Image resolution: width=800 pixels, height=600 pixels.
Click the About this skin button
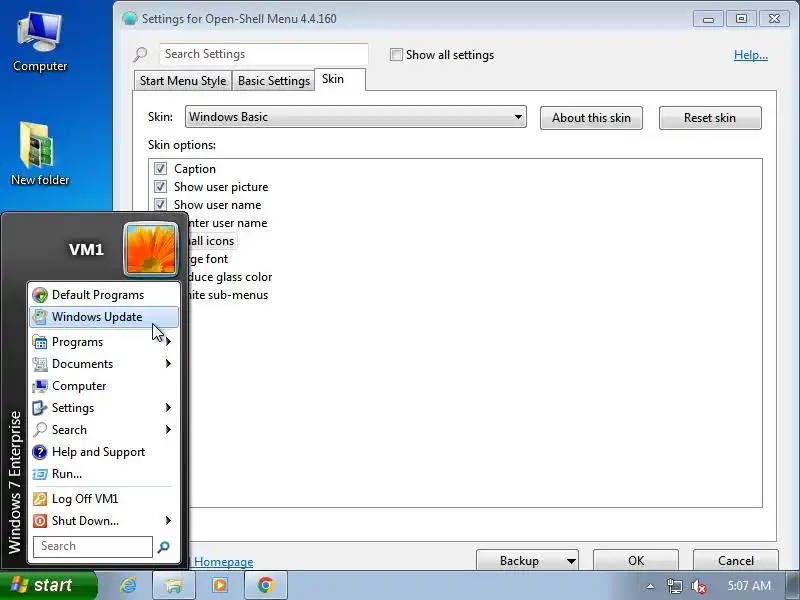pos(591,118)
